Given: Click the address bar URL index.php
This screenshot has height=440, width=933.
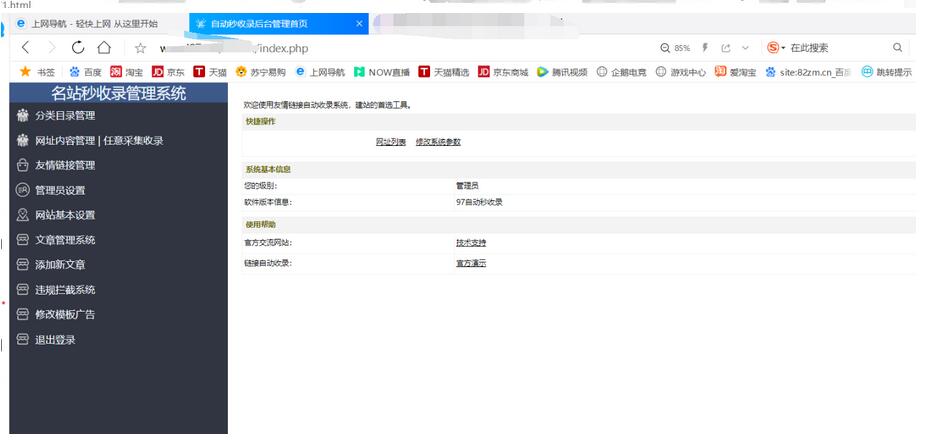Looking at the screenshot, I should pyautogui.click(x=284, y=48).
